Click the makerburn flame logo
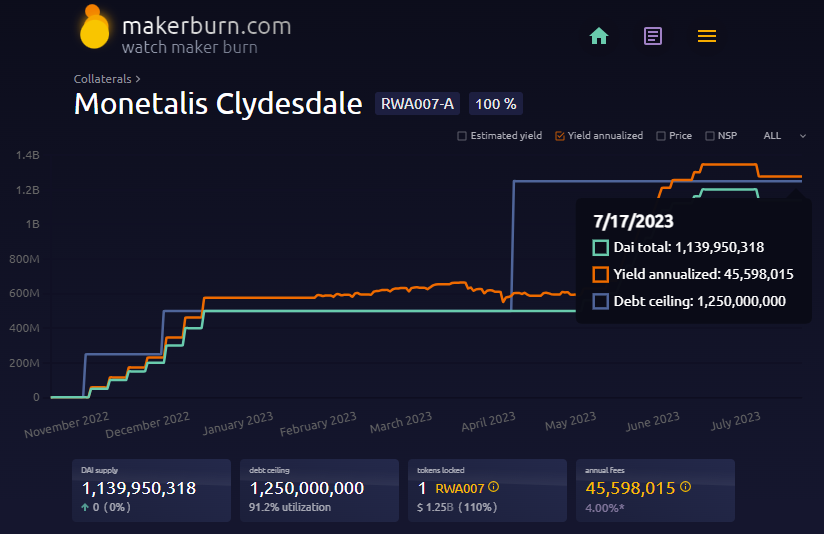This screenshot has height=534, width=824. 94,27
